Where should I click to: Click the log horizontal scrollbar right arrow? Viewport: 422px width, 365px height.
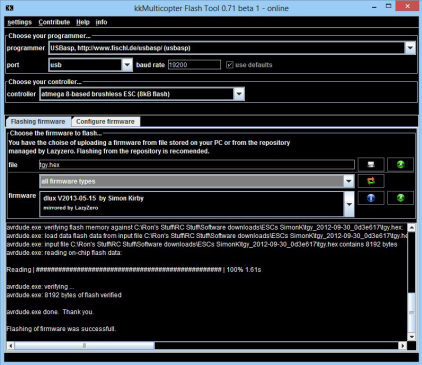403,346
